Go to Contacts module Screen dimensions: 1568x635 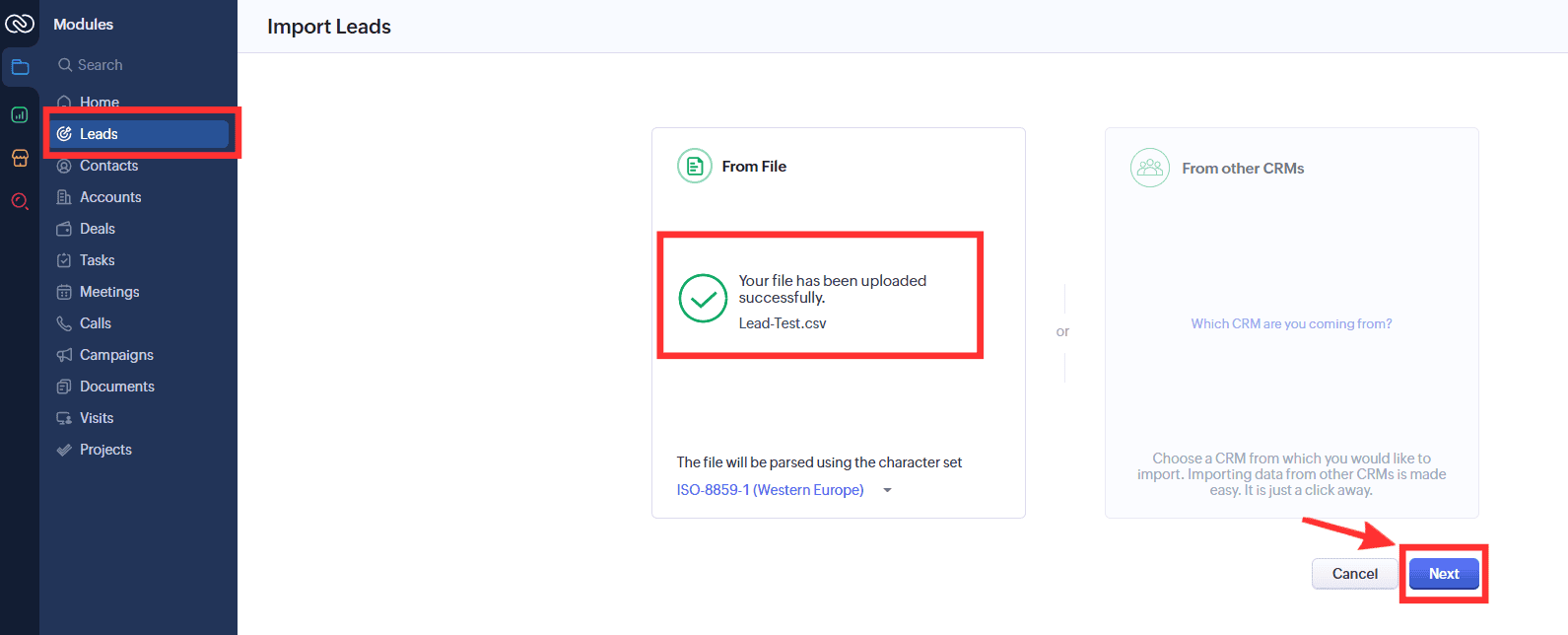108,166
